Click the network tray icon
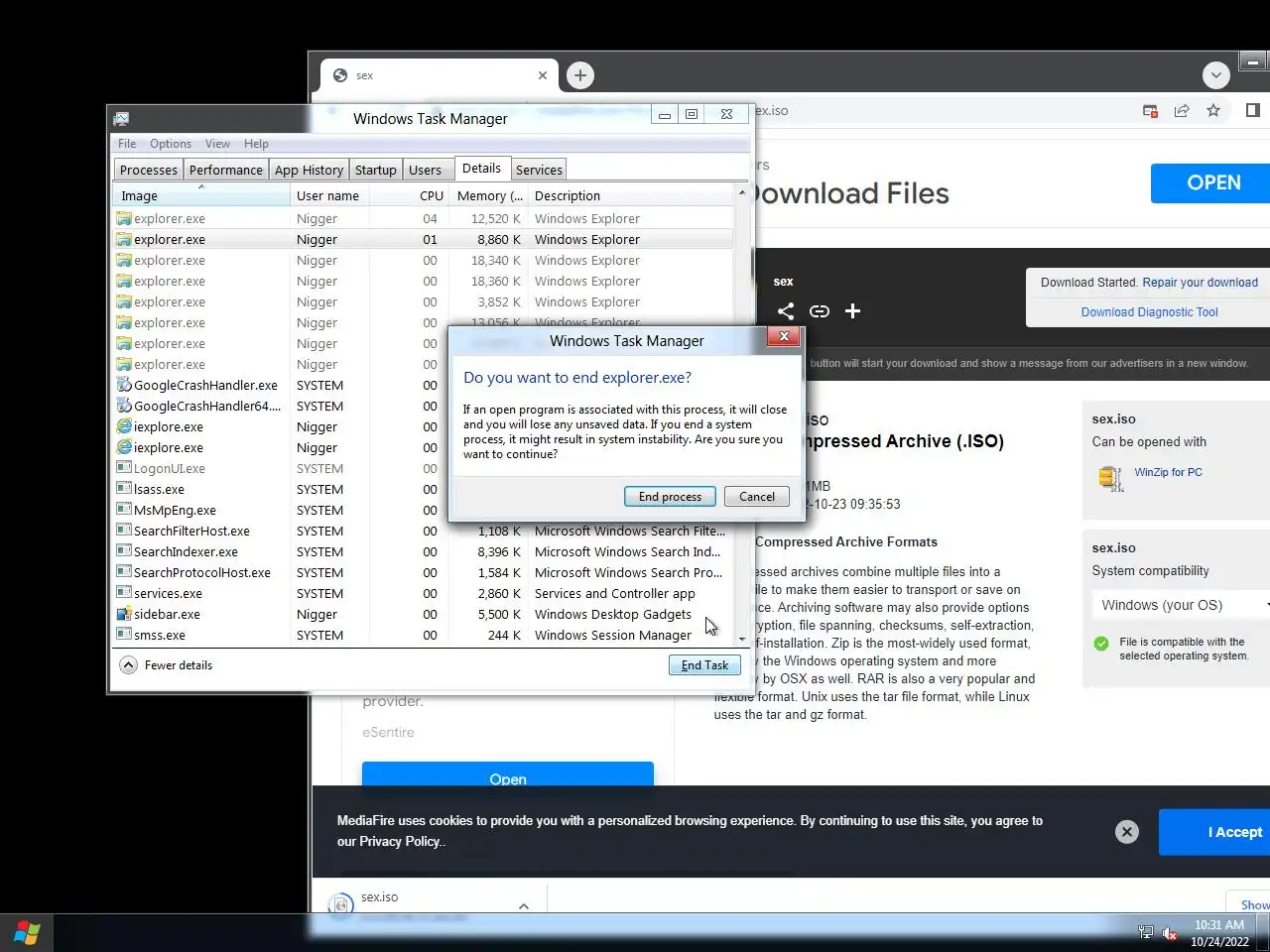This screenshot has height=952, width=1270. pos(1146,932)
